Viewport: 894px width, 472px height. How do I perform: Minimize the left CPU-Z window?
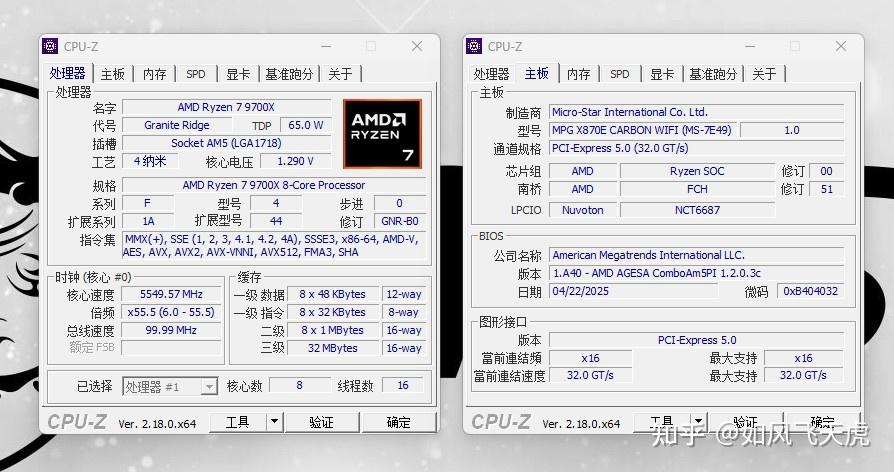[326, 46]
